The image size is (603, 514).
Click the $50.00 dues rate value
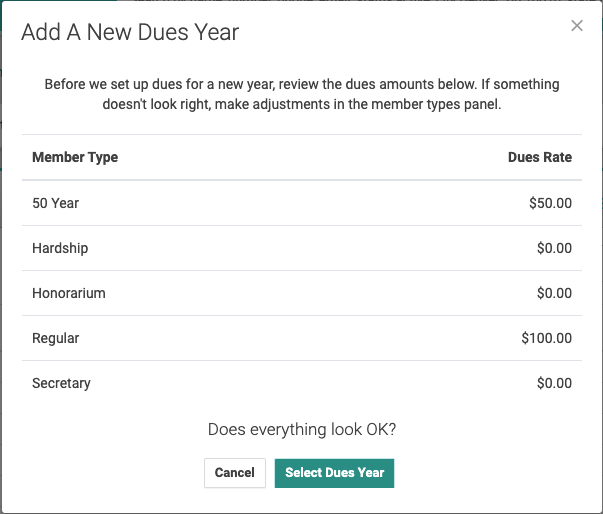[x=551, y=203]
